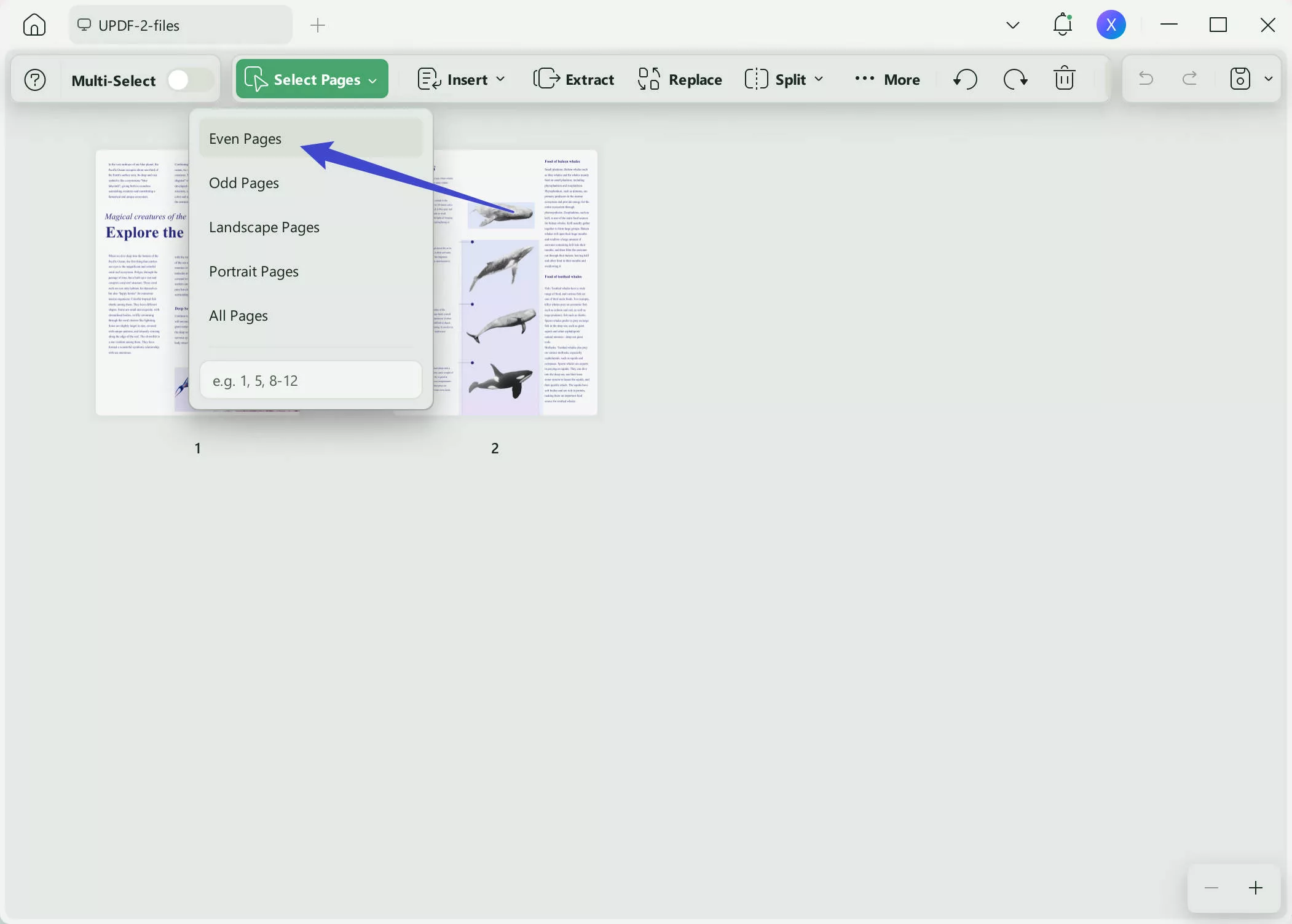The image size is (1292, 924).
Task: Open the notifications bell
Action: 1062,25
